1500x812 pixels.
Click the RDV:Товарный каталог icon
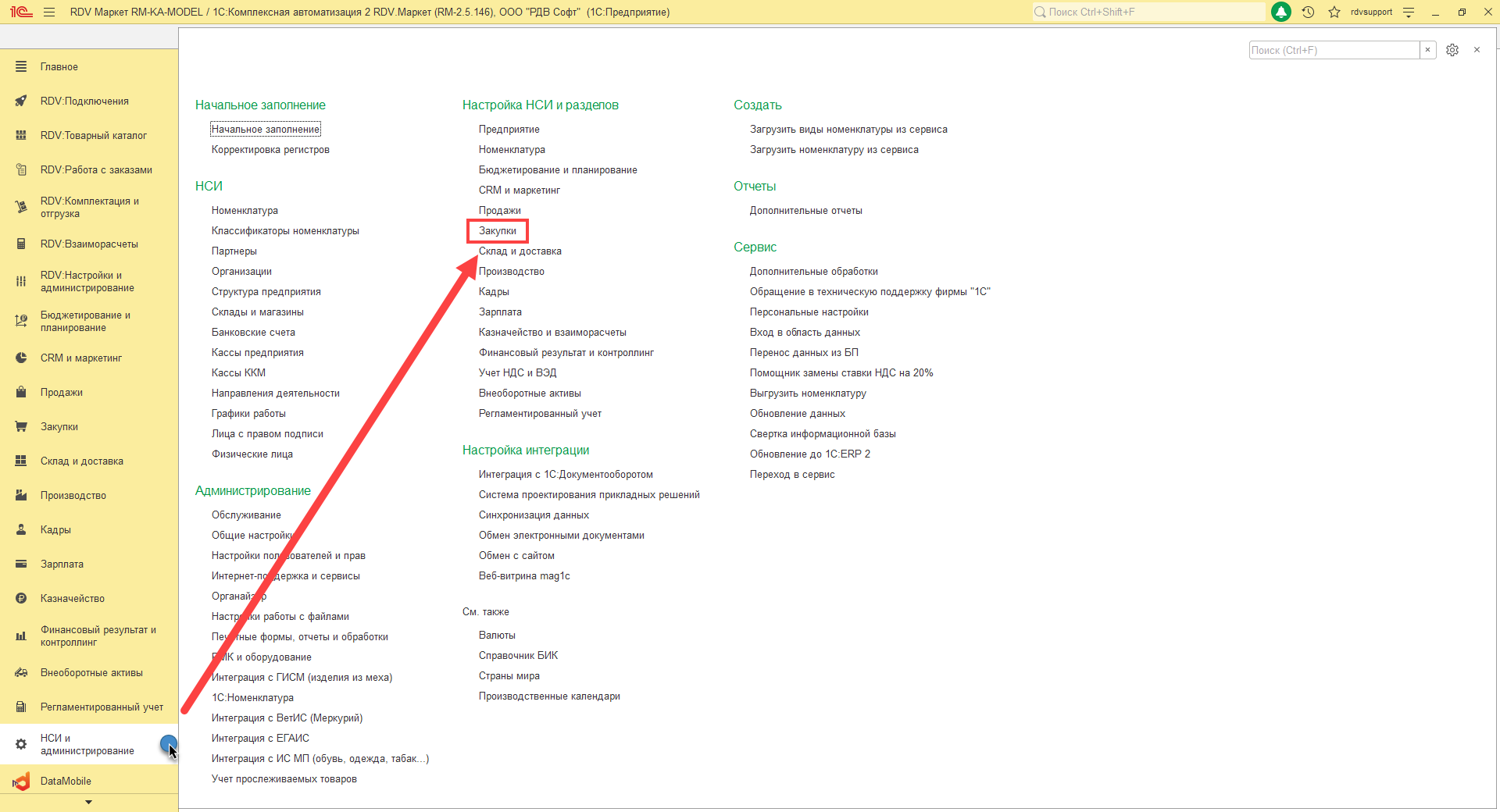coord(21,136)
